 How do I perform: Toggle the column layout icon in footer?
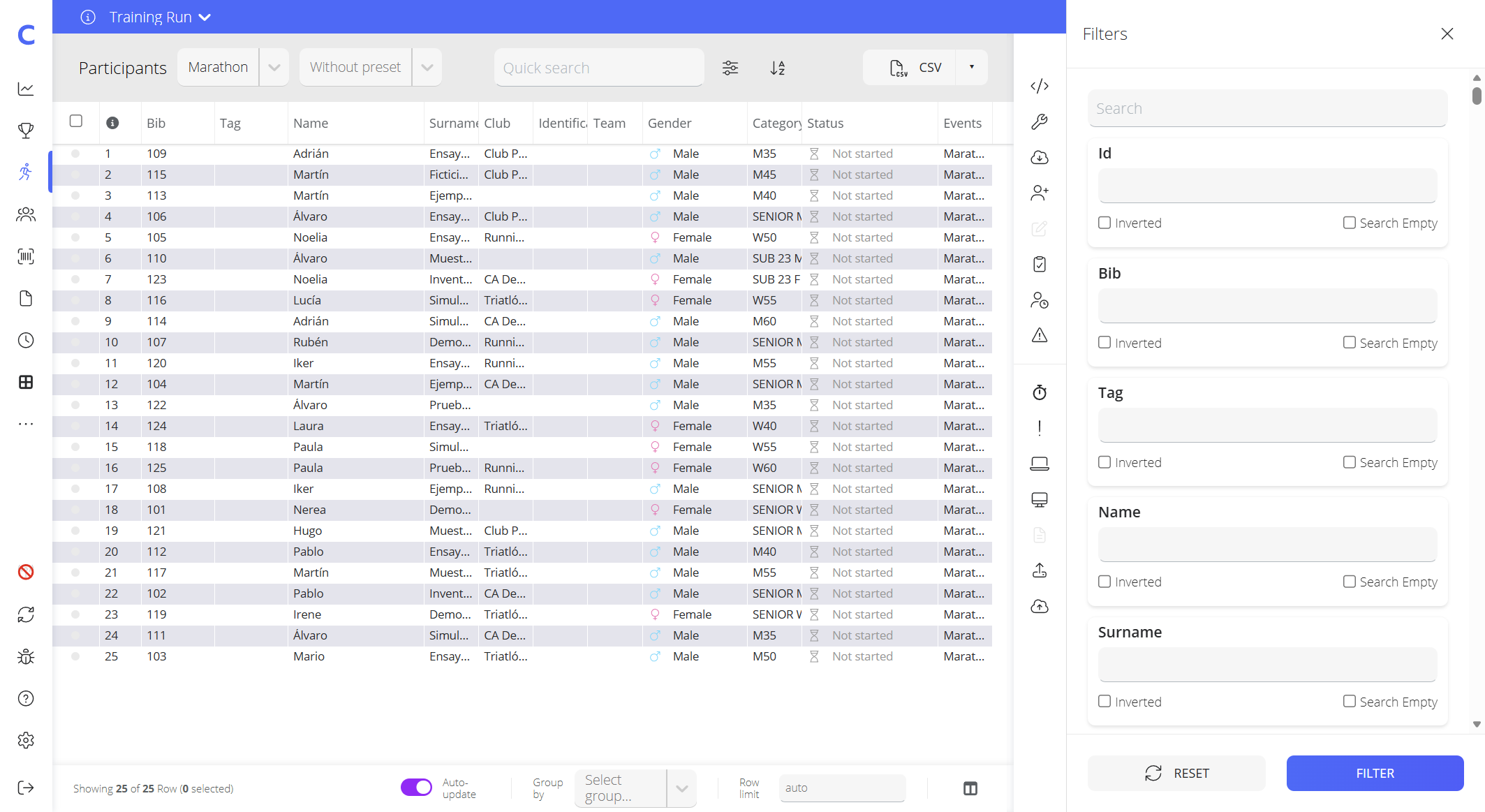click(970, 788)
